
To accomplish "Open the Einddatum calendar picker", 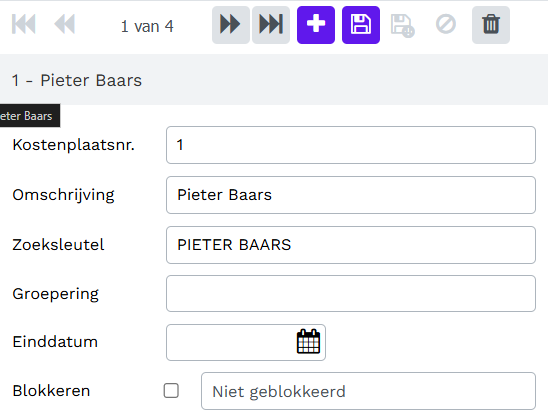I will 308,342.
